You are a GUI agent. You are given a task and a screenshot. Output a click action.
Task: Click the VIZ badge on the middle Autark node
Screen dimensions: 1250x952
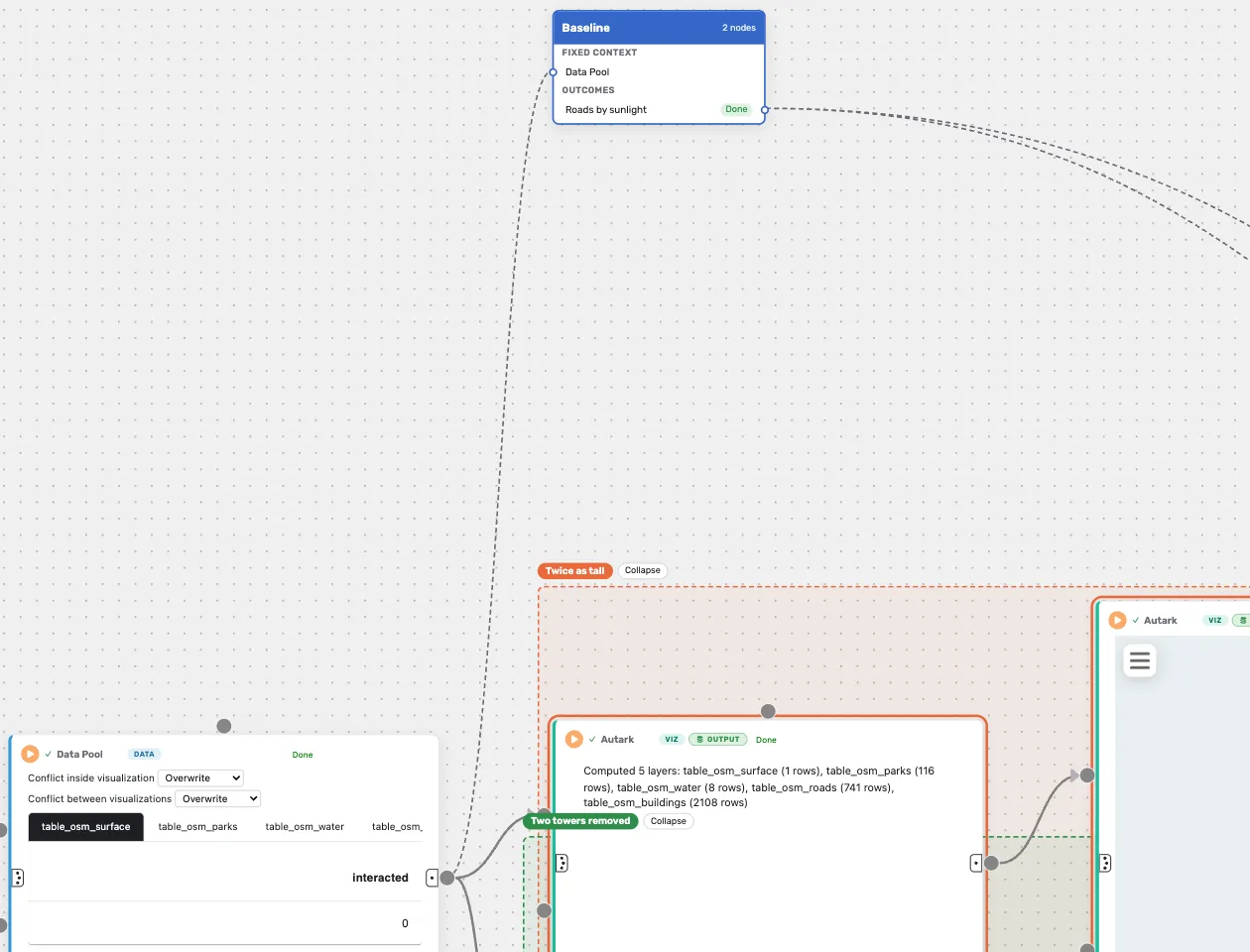[672, 740]
